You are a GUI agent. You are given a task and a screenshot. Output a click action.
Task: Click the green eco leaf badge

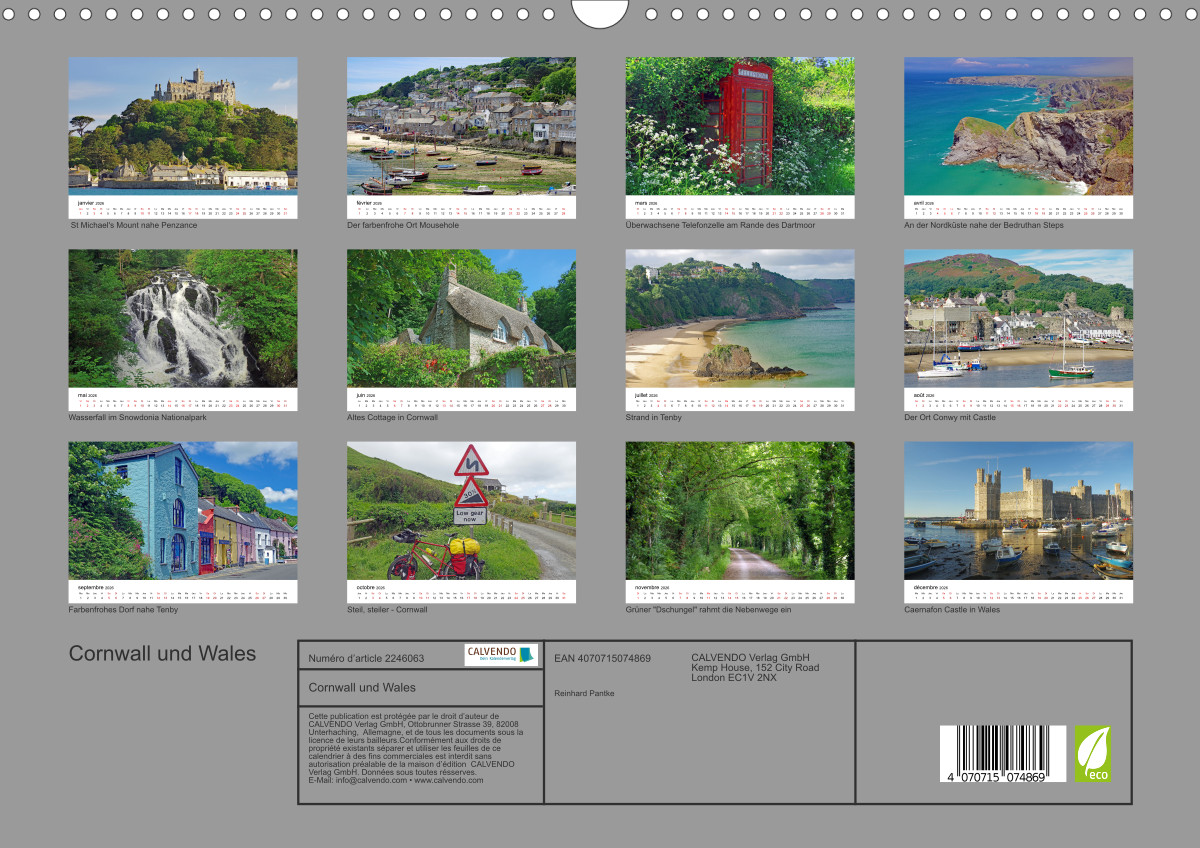(x=1093, y=753)
